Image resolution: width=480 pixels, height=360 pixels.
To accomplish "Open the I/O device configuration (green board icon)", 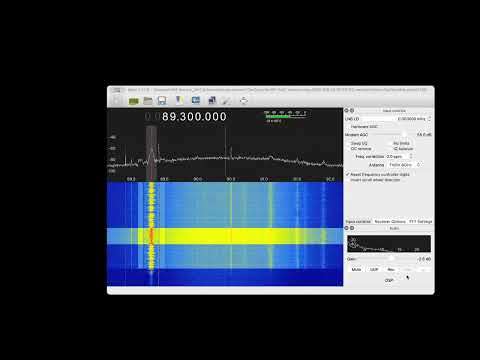I will click(133, 101).
